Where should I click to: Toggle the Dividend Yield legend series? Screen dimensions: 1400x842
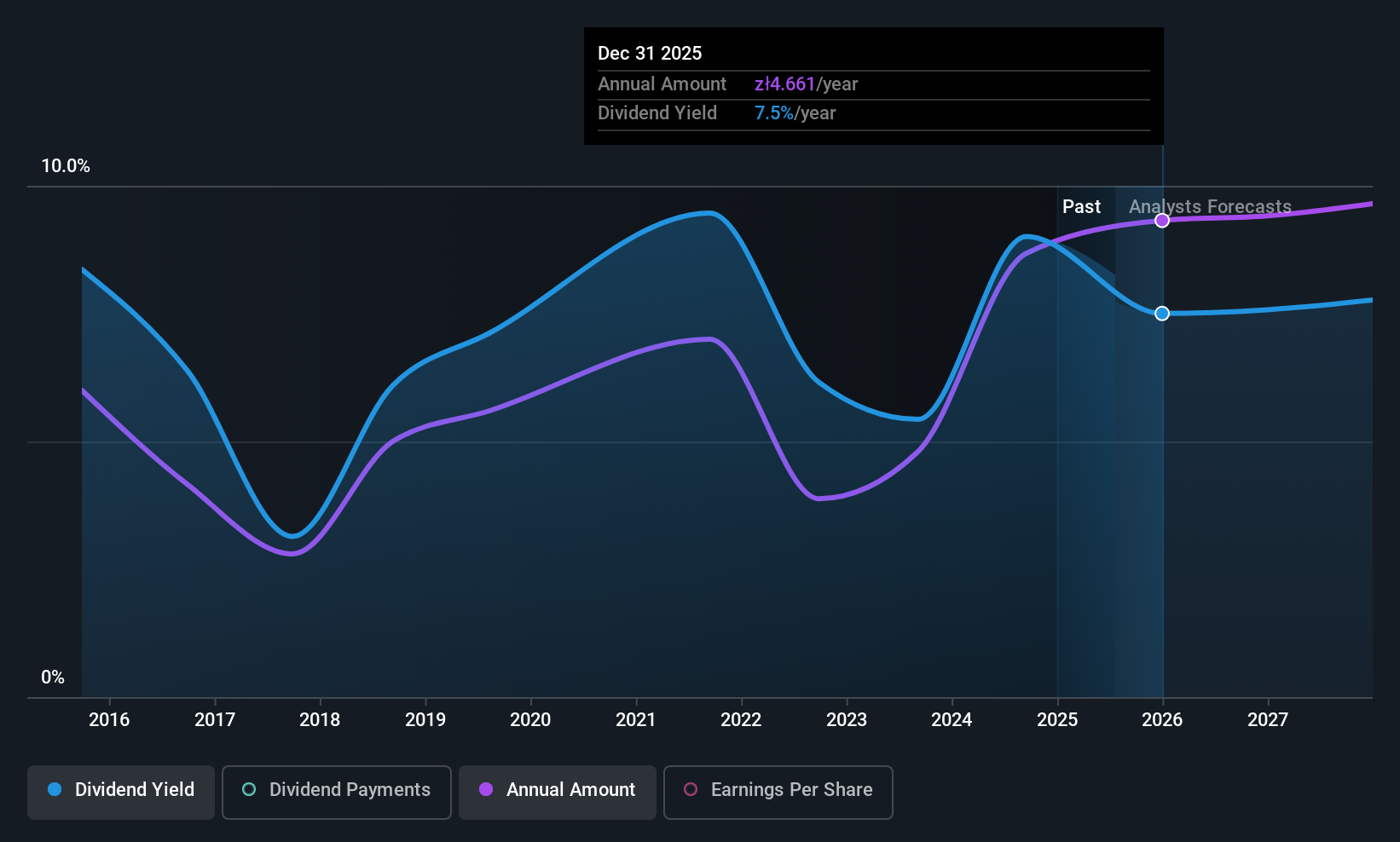[x=121, y=793]
